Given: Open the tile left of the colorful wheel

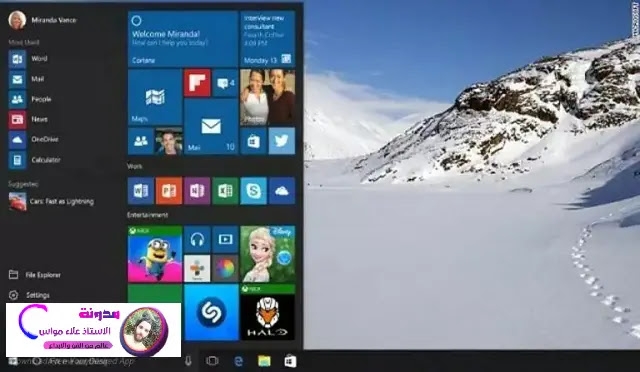Looking at the screenshot, I should coord(197,269).
